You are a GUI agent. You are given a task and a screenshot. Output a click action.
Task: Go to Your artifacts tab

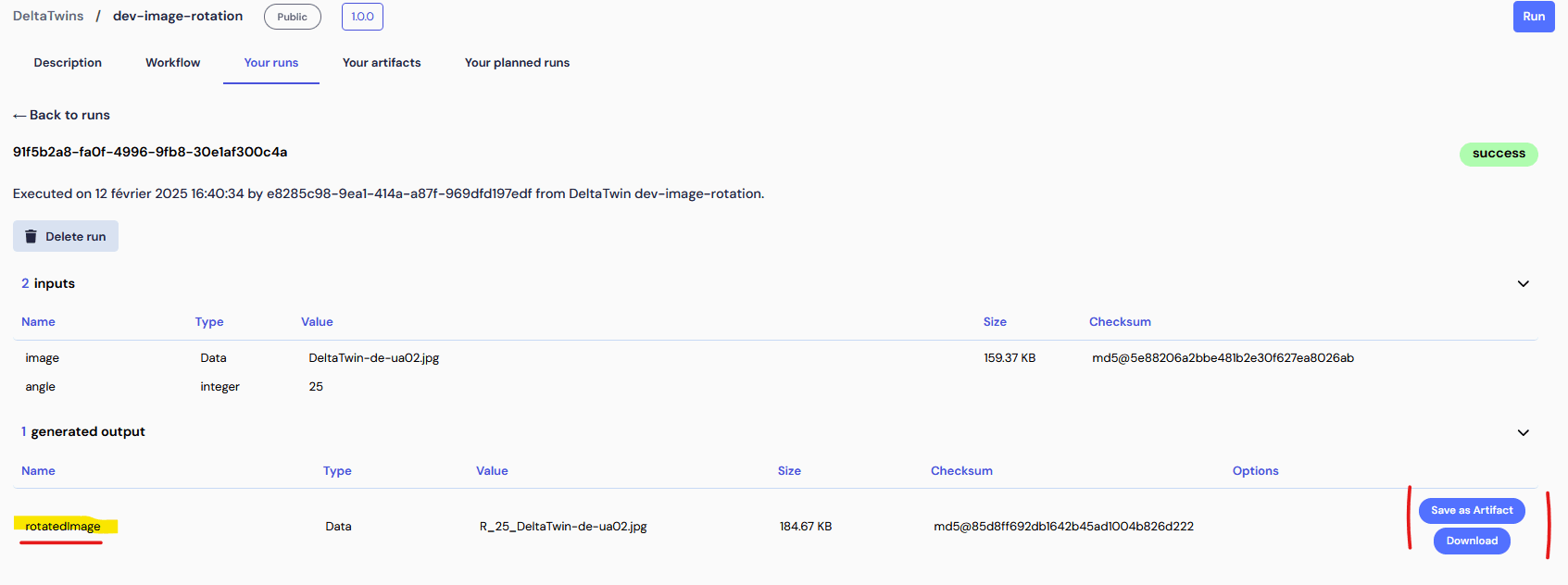382,63
